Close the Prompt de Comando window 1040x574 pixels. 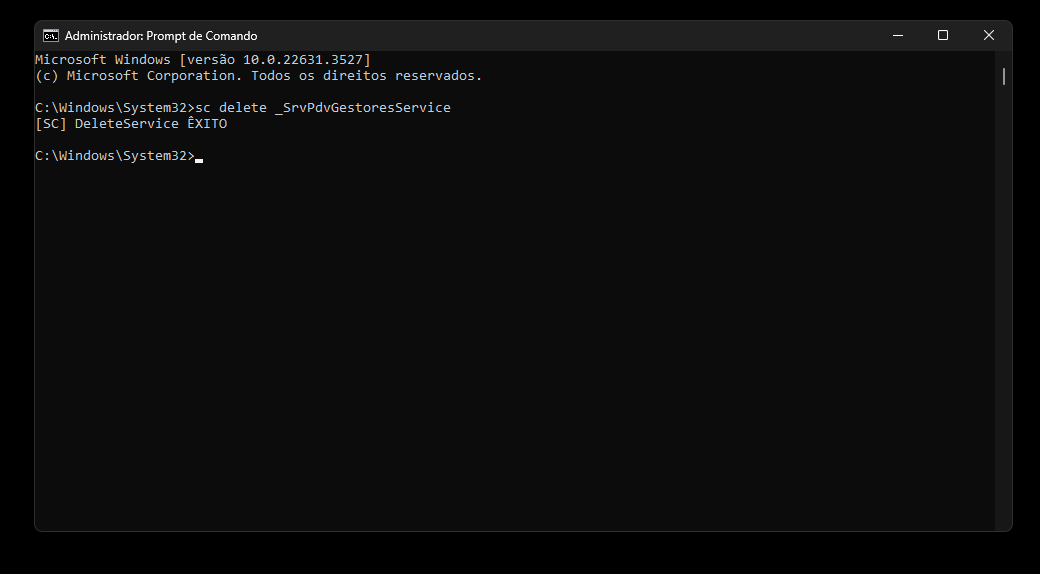[x=988, y=35]
